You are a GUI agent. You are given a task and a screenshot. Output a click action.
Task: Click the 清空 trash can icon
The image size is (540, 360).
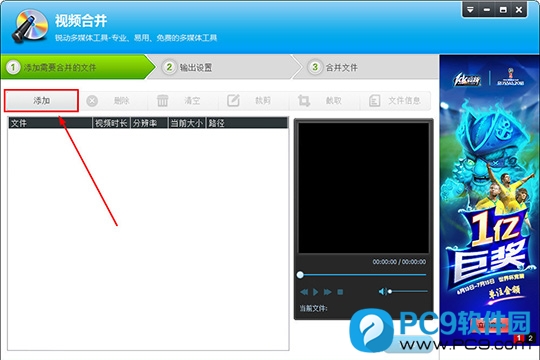coord(163,101)
